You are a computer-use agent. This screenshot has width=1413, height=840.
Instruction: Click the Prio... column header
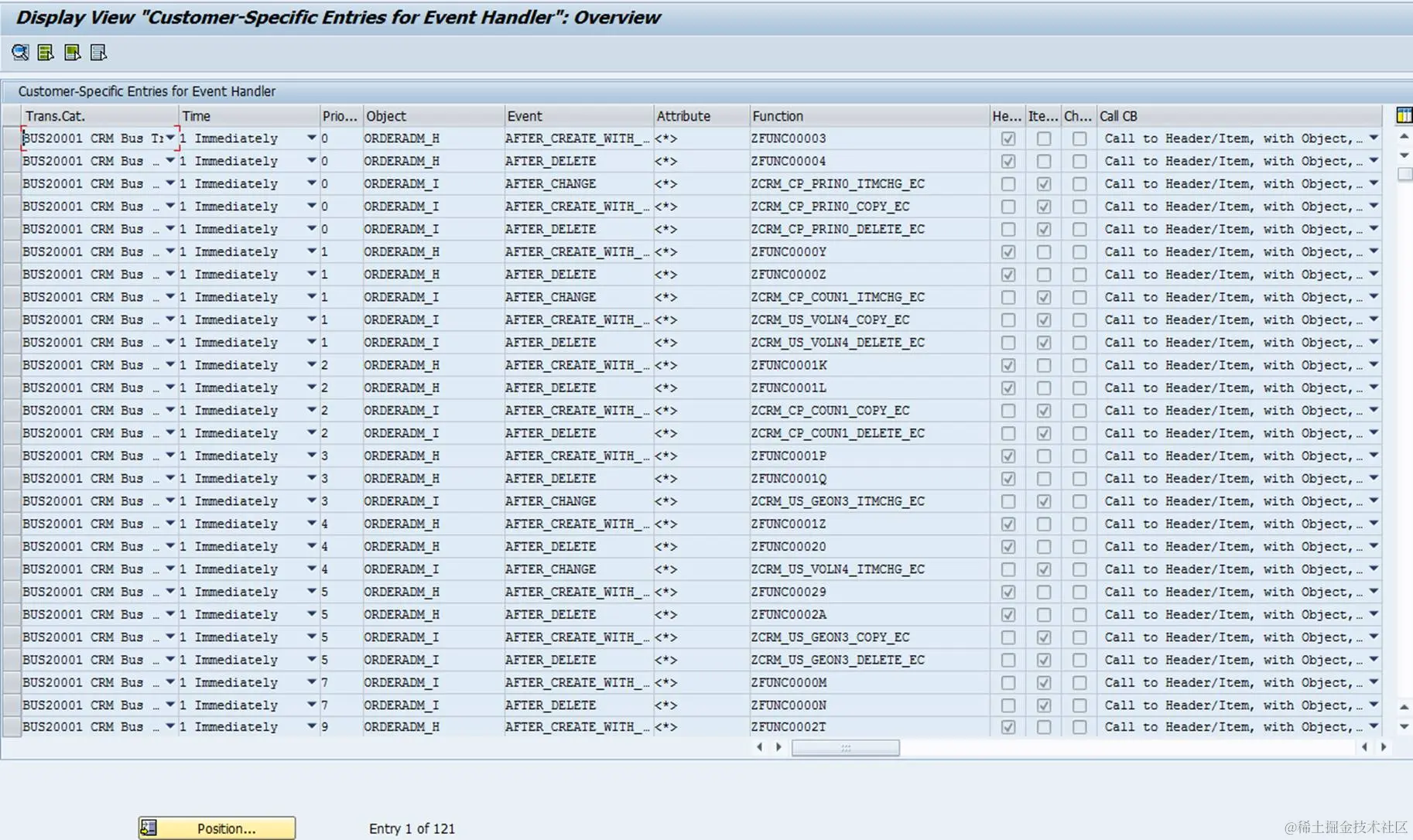(x=340, y=116)
